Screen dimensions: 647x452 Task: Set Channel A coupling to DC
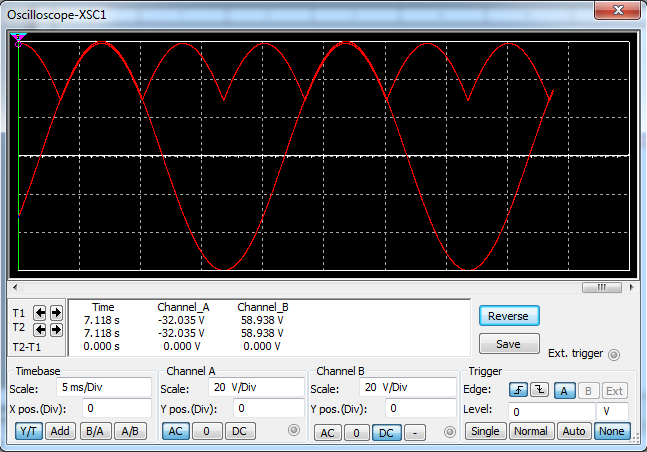240,431
